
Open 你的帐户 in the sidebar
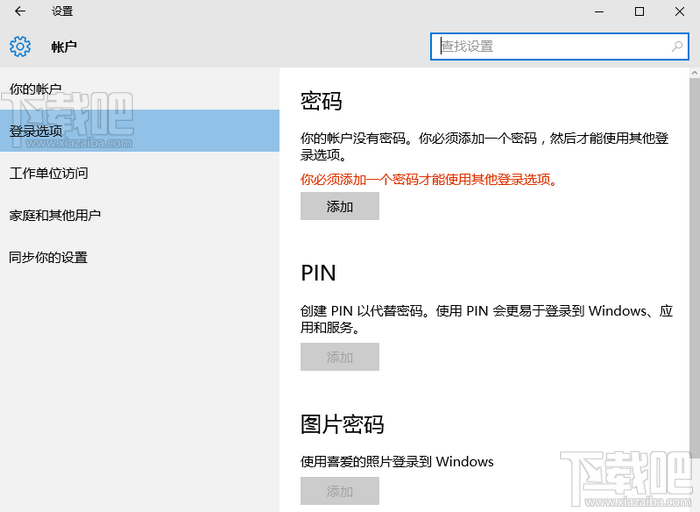[x=140, y=89]
